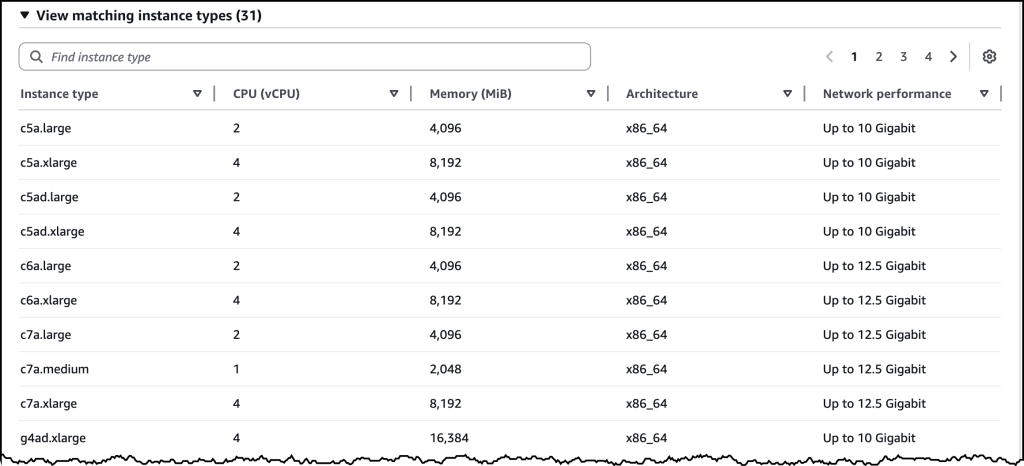Screen dimensions: 1024x466
Task: Sort by Memory (MiB) column arrow
Action: coord(591,94)
